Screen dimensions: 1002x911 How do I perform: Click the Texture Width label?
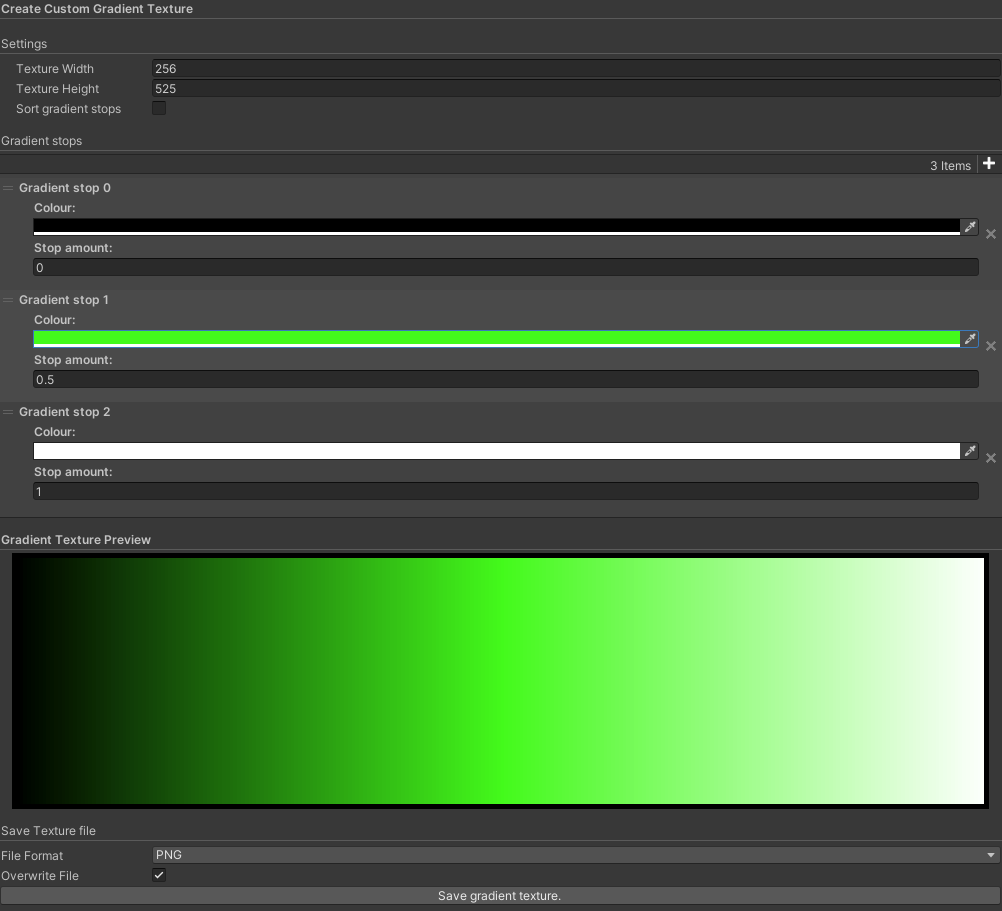click(x=55, y=68)
